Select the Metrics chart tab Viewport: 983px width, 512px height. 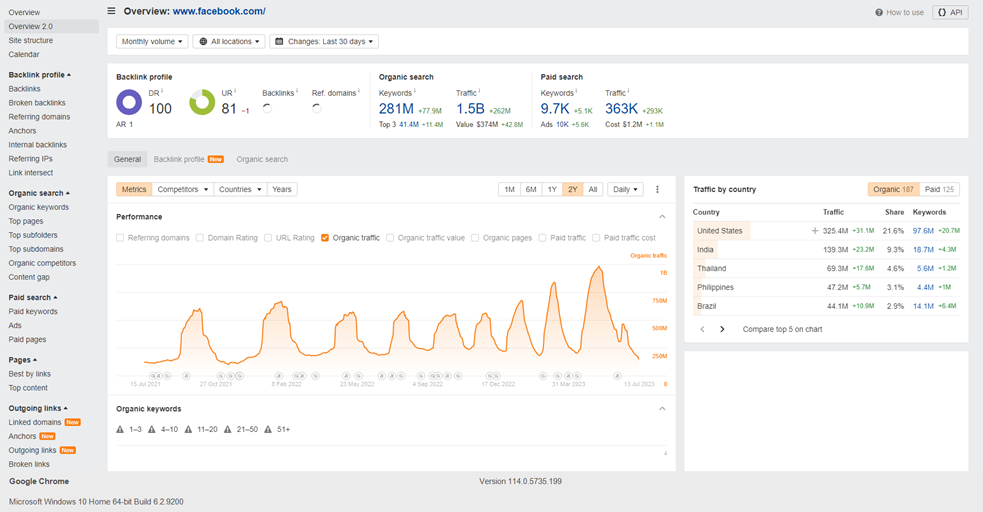134,189
